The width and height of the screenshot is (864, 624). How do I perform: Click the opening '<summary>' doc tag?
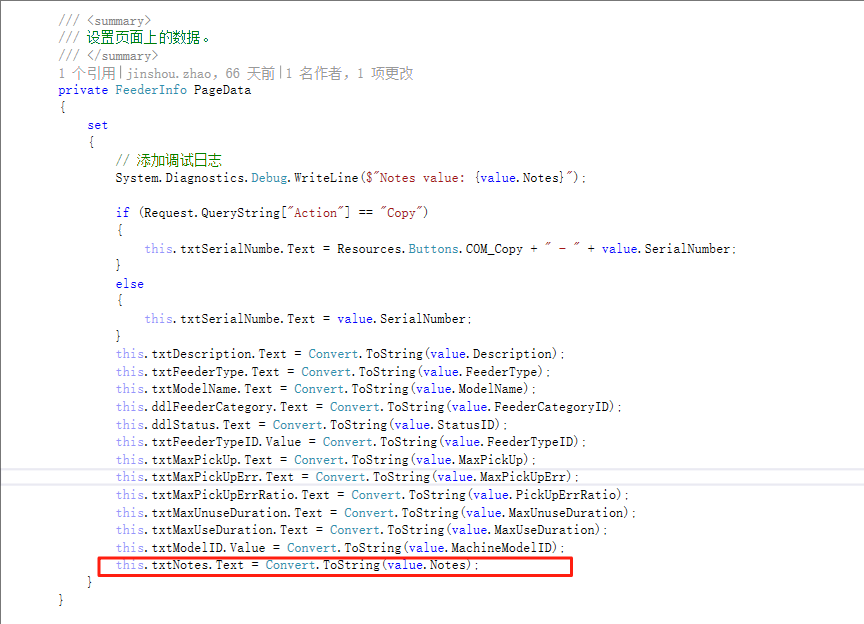118,21
